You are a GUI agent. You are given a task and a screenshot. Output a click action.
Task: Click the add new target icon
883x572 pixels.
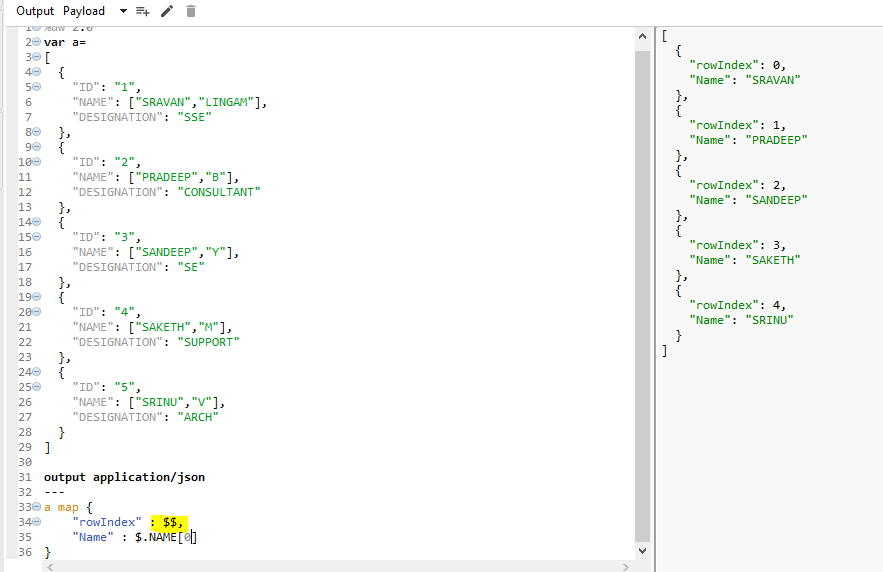click(x=143, y=11)
